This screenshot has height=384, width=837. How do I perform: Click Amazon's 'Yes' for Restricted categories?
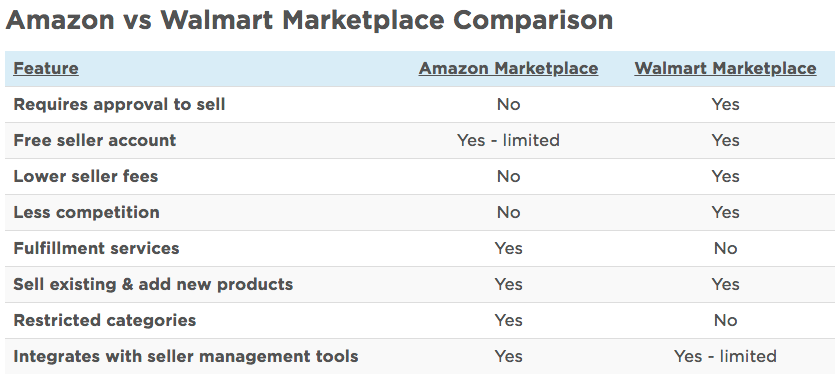[508, 320]
